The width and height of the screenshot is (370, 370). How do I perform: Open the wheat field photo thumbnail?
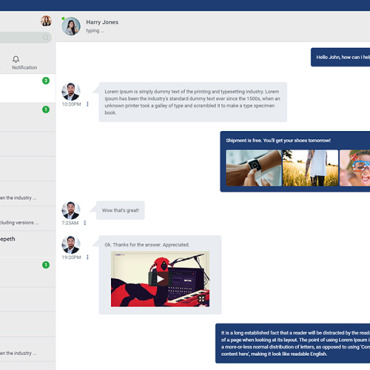pyautogui.click(x=310, y=168)
